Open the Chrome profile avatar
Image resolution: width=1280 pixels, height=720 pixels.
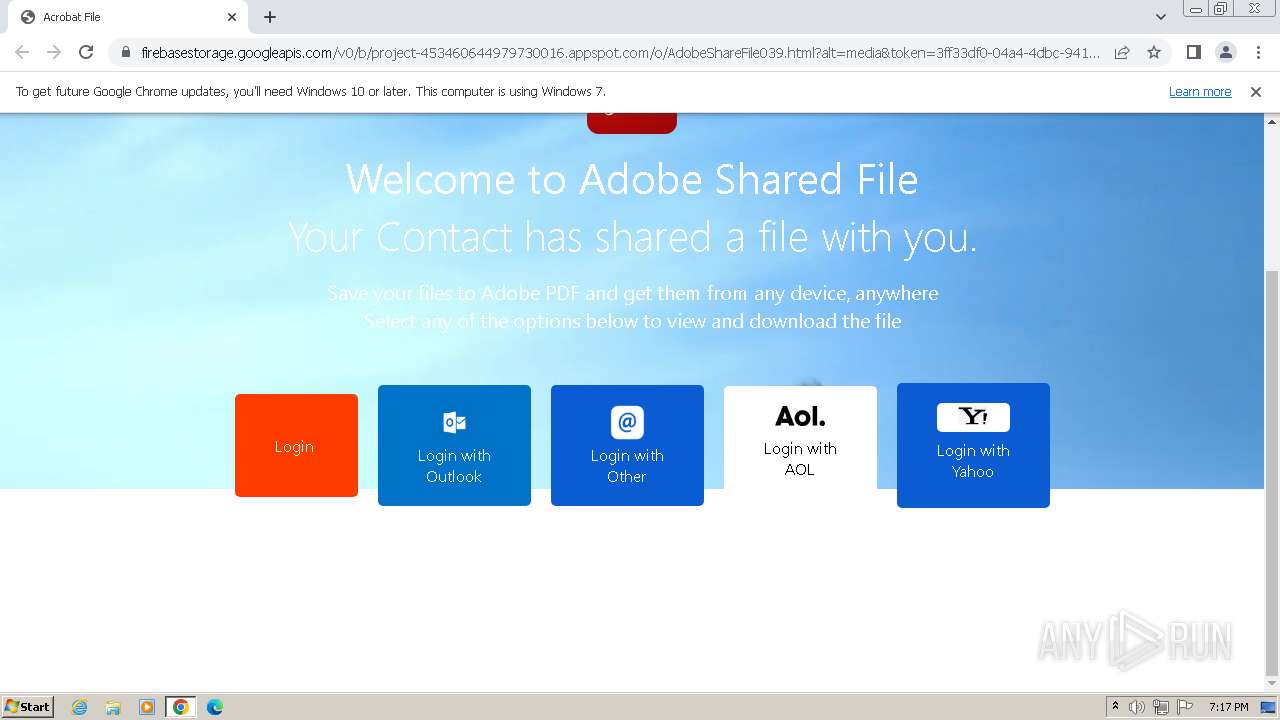pos(1226,52)
